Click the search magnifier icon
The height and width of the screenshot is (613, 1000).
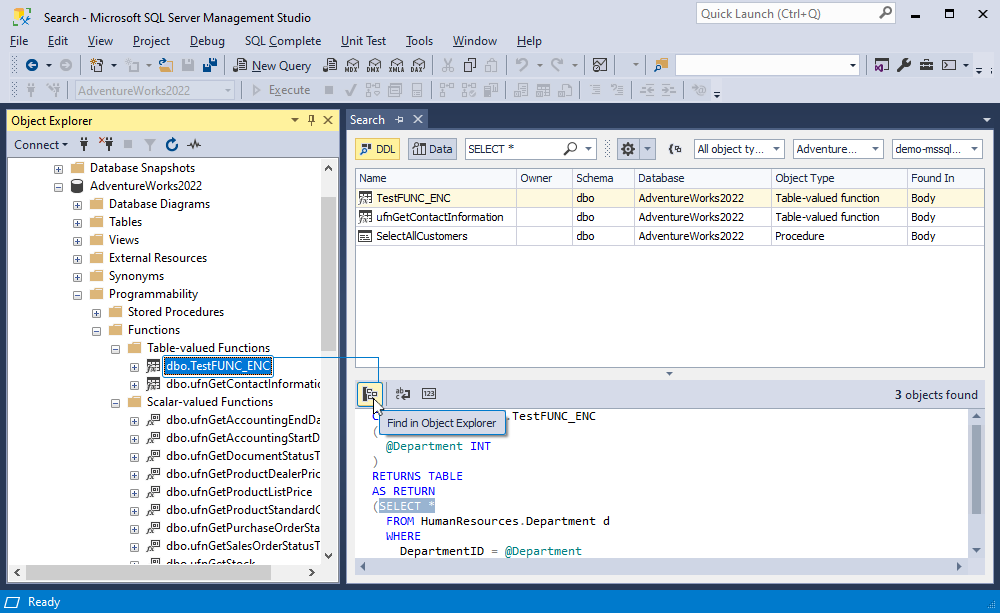(x=570, y=149)
